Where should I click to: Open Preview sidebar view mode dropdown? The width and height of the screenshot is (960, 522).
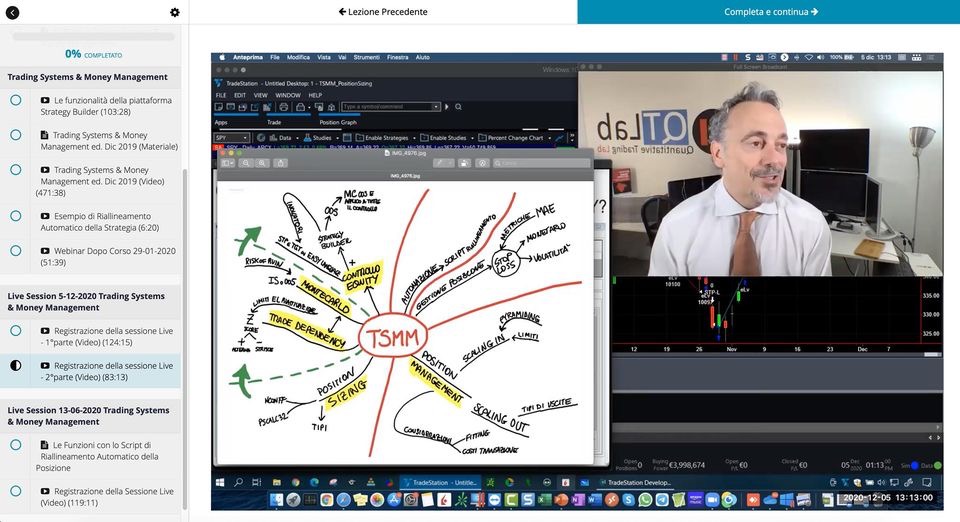pos(228,163)
